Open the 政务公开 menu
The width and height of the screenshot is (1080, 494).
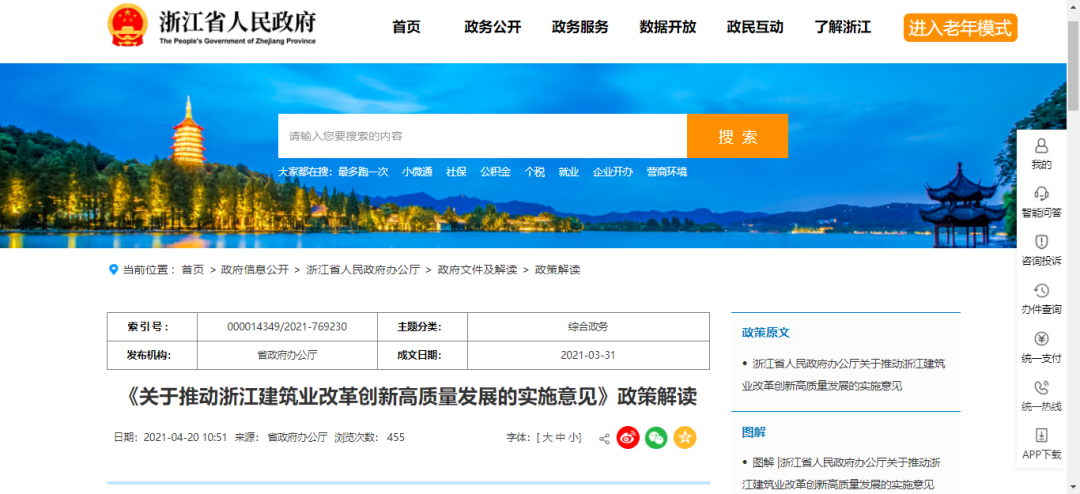click(492, 27)
